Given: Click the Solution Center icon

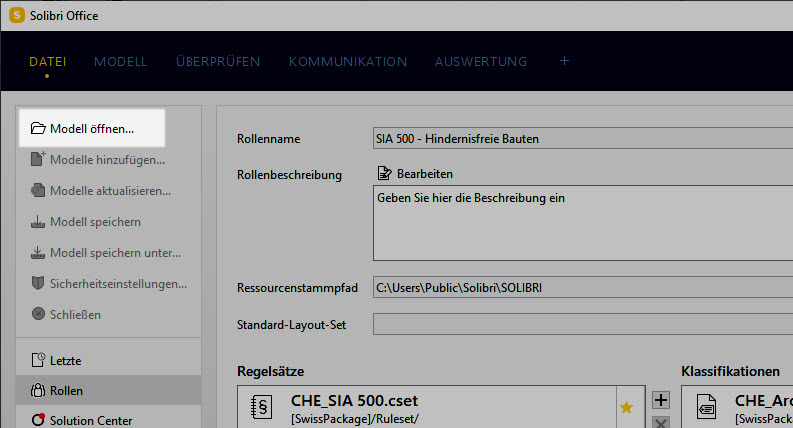Looking at the screenshot, I should [38, 419].
